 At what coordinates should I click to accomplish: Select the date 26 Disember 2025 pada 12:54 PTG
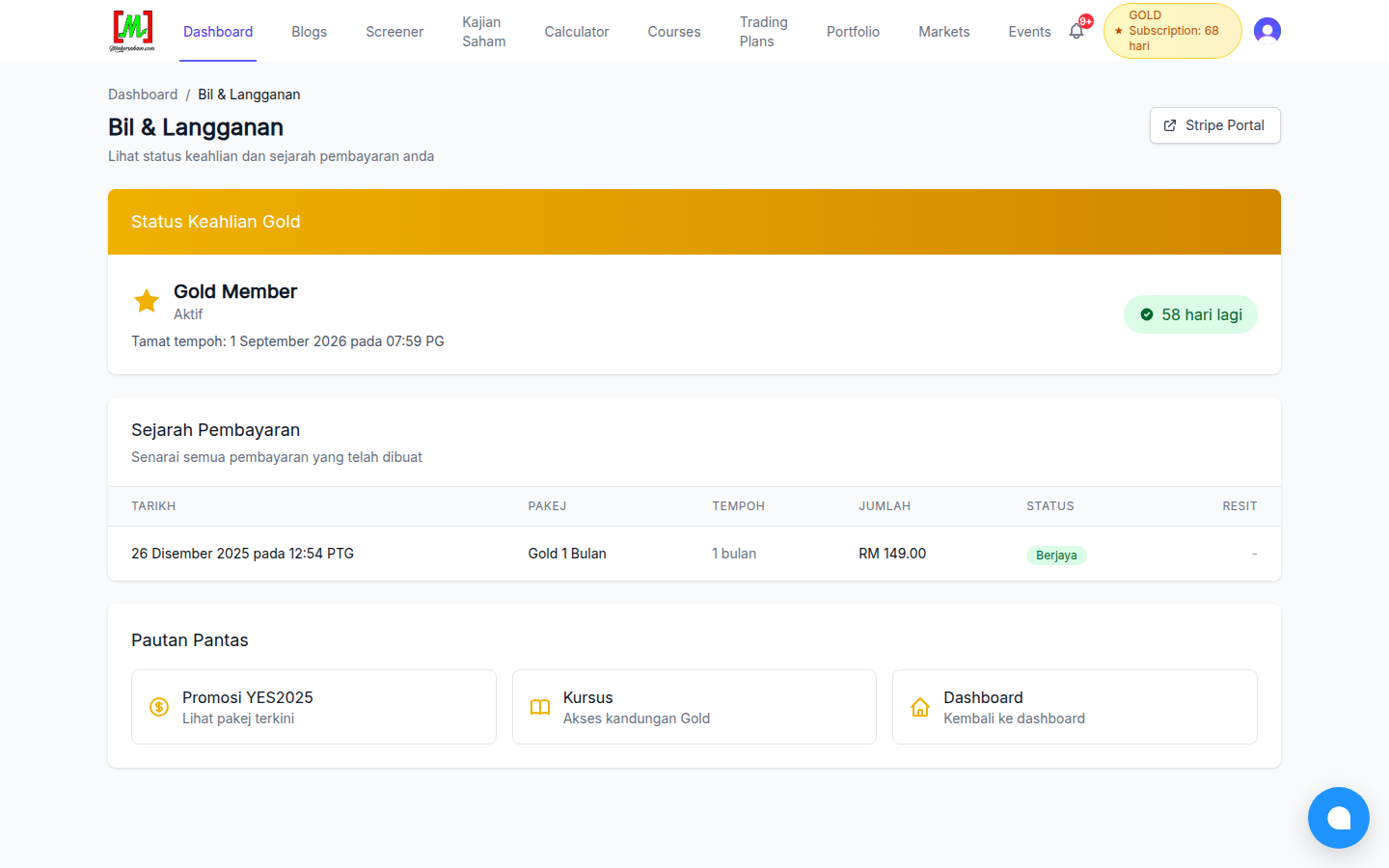[242, 554]
